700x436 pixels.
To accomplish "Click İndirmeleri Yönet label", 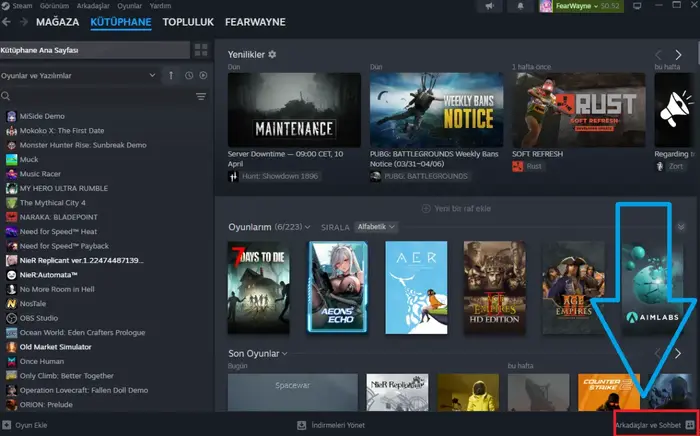I will coord(338,425).
